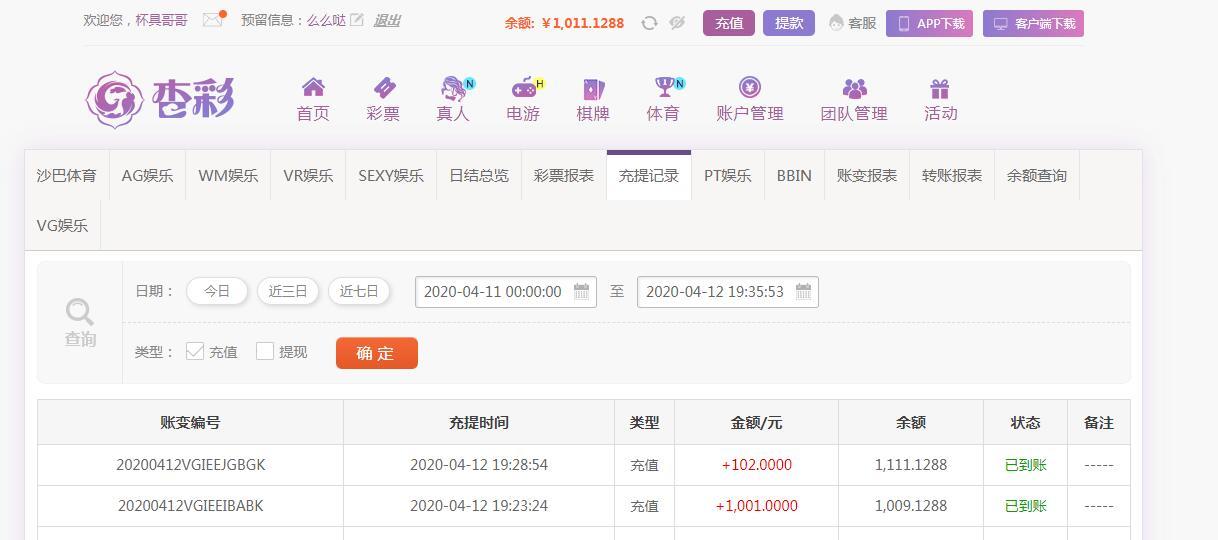
Task: Select the AG娱乐 tab
Action: point(147,175)
